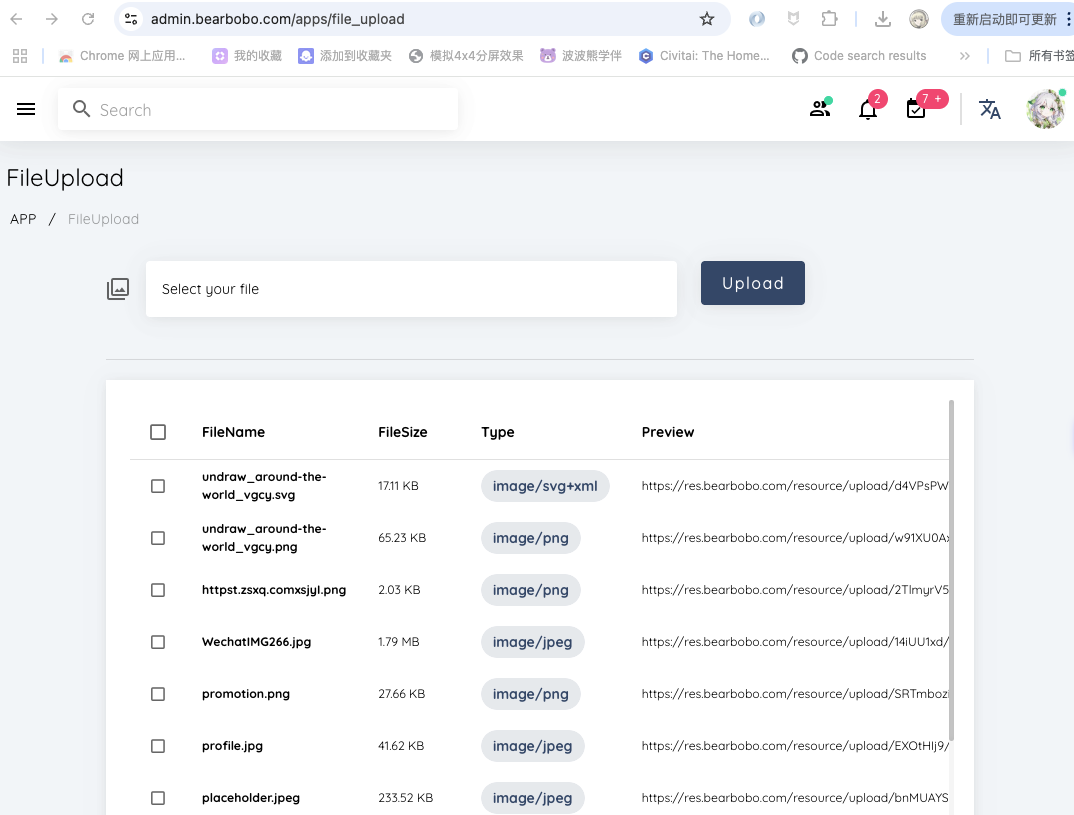Open the hamburger navigation menu
1074x815 pixels.
(26, 109)
